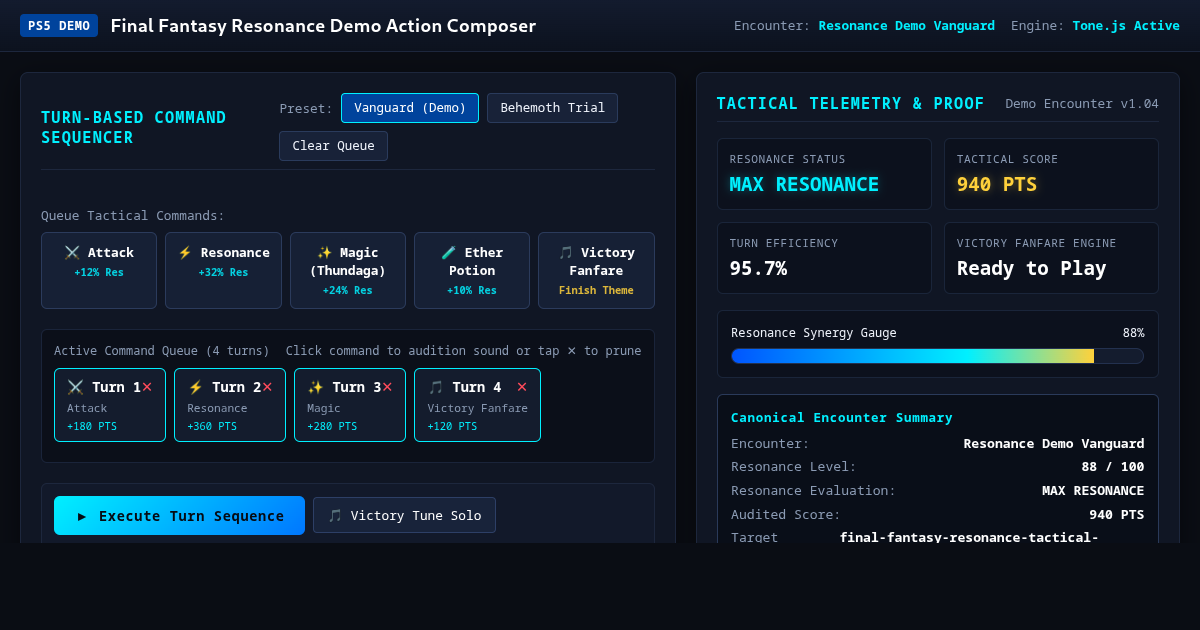Click the Resonance Synergy Gauge bar

937,356
